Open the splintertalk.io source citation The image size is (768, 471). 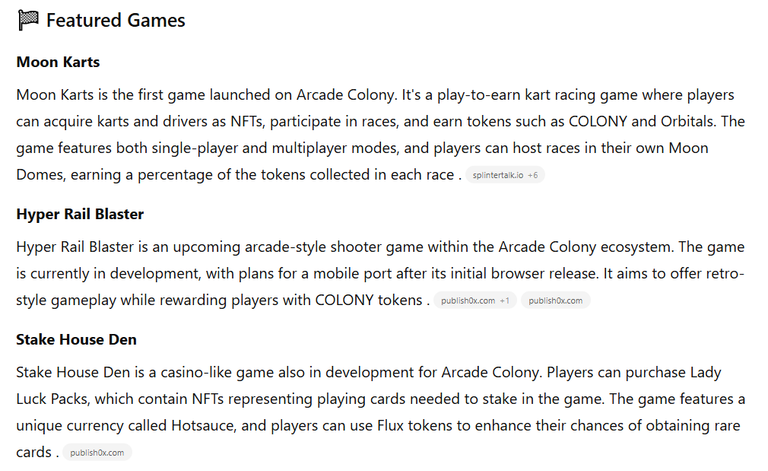click(498, 175)
